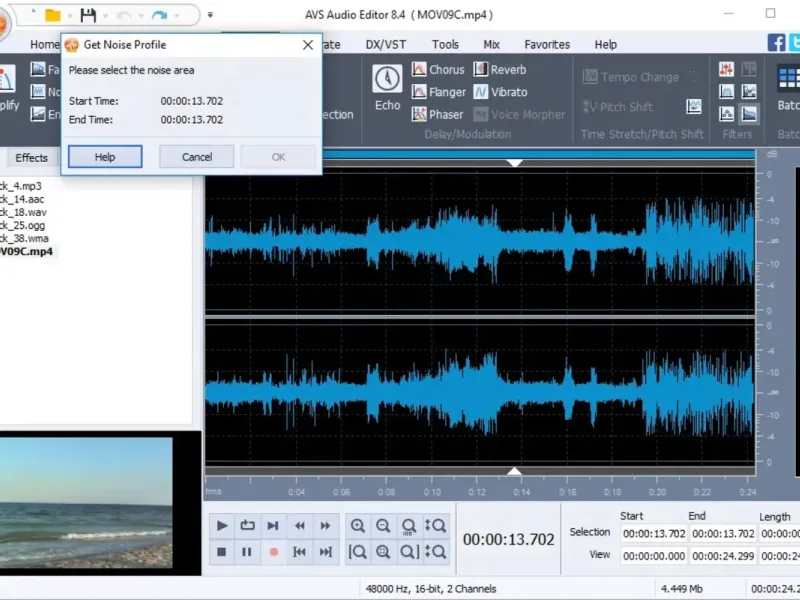The width and height of the screenshot is (800, 600).
Task: Select the Phaser effect
Action: 438,114
